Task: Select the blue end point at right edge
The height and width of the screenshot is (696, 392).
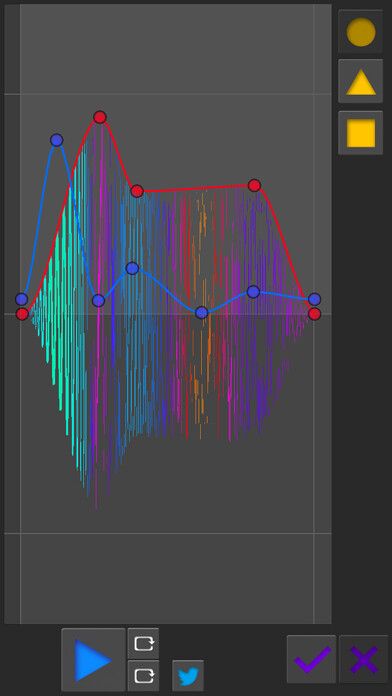Action: pyautogui.click(x=314, y=299)
